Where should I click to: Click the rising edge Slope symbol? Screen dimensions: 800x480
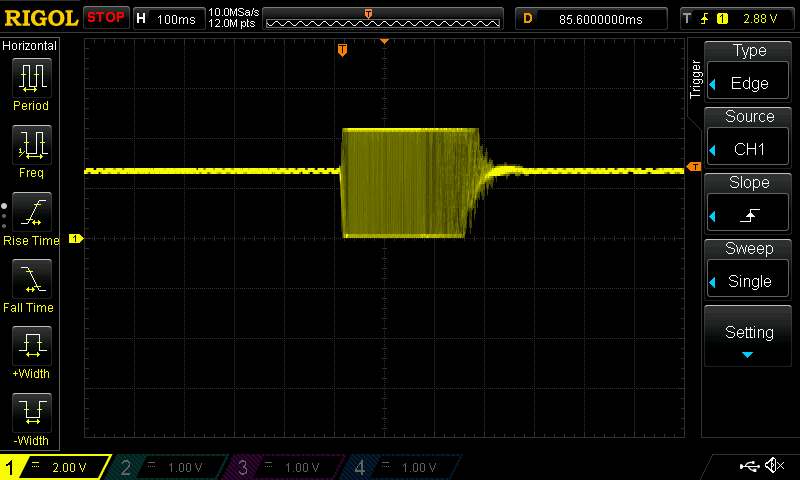coord(749,216)
